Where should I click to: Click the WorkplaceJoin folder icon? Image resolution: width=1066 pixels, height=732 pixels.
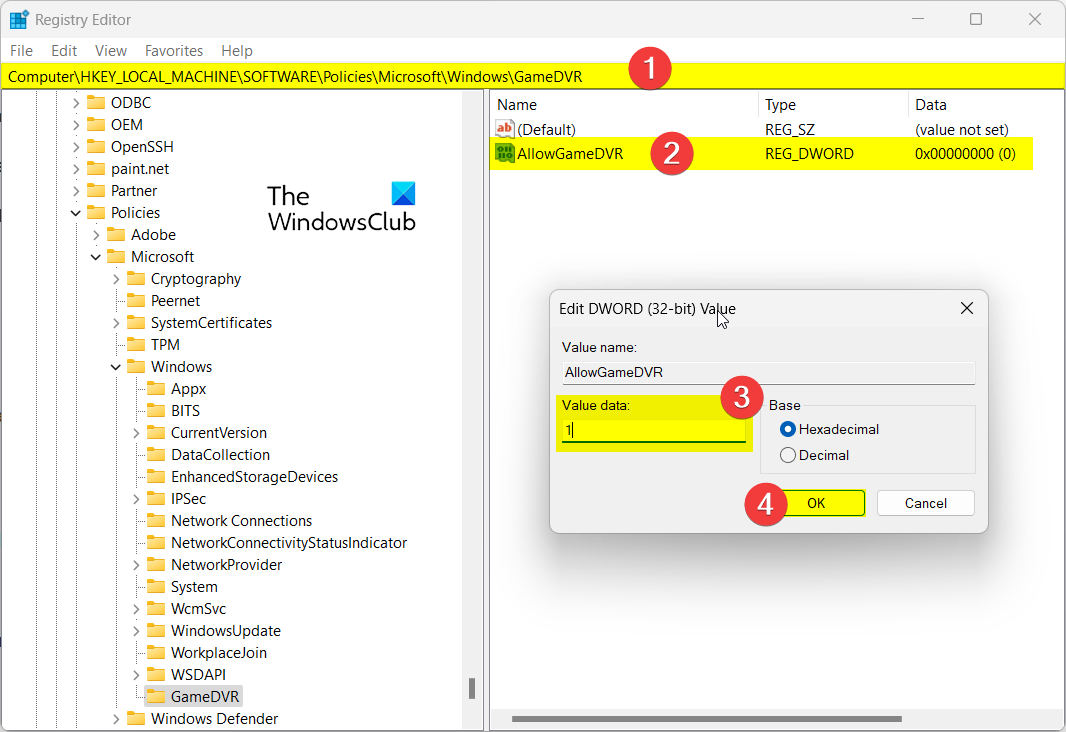156,652
